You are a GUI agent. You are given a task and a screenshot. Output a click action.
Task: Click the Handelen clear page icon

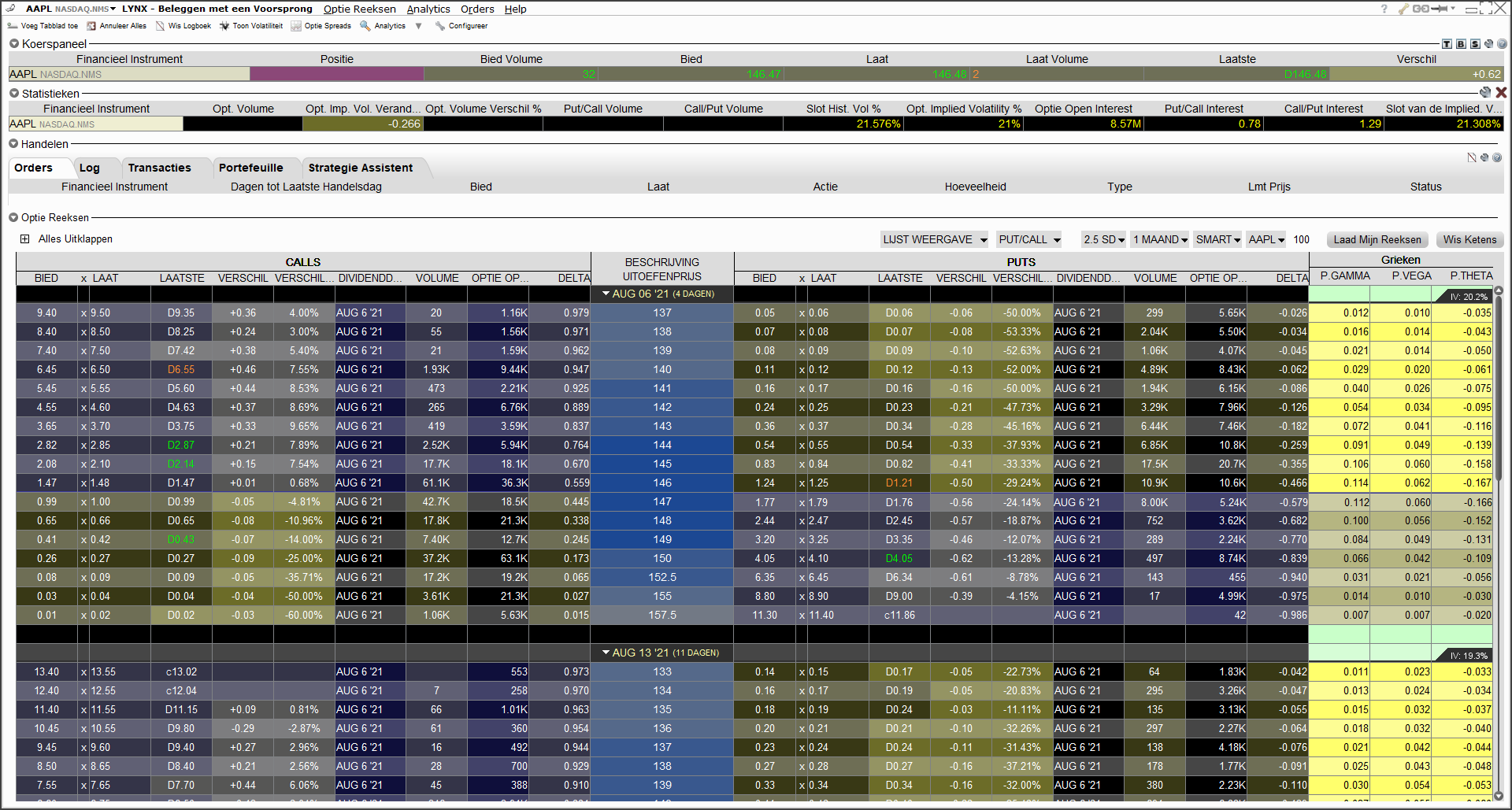[x=1472, y=157]
